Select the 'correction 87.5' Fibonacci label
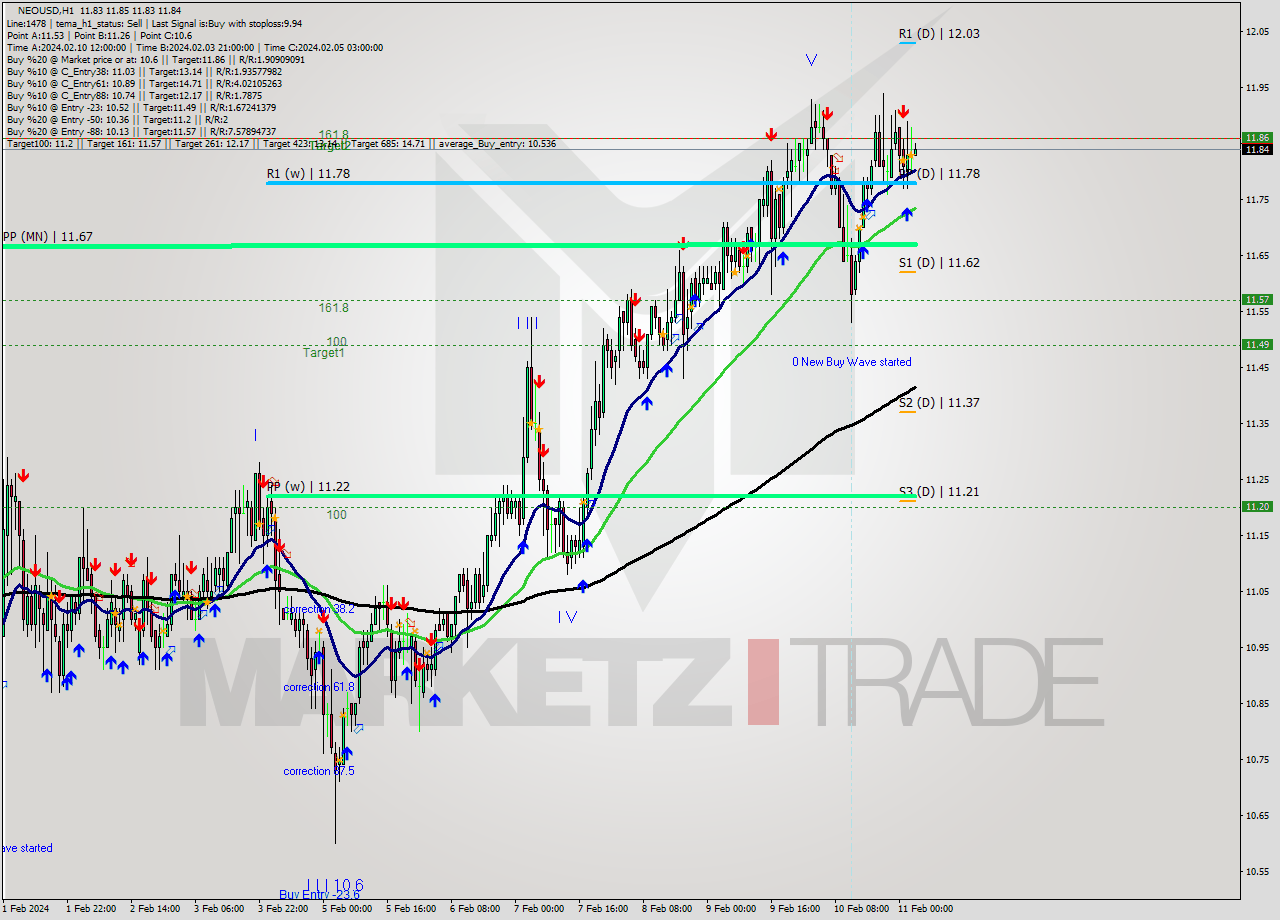This screenshot has width=1280, height=920. point(319,771)
